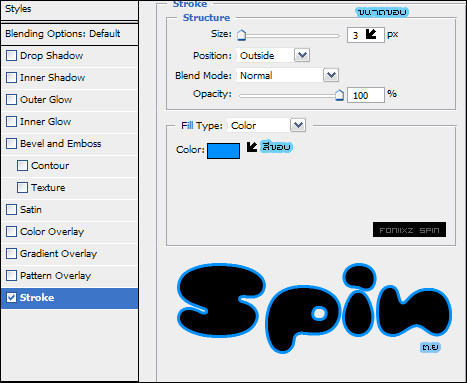This screenshot has width=467, height=383.
Task: Expand the Blend Mode dropdown
Action: (x=331, y=75)
